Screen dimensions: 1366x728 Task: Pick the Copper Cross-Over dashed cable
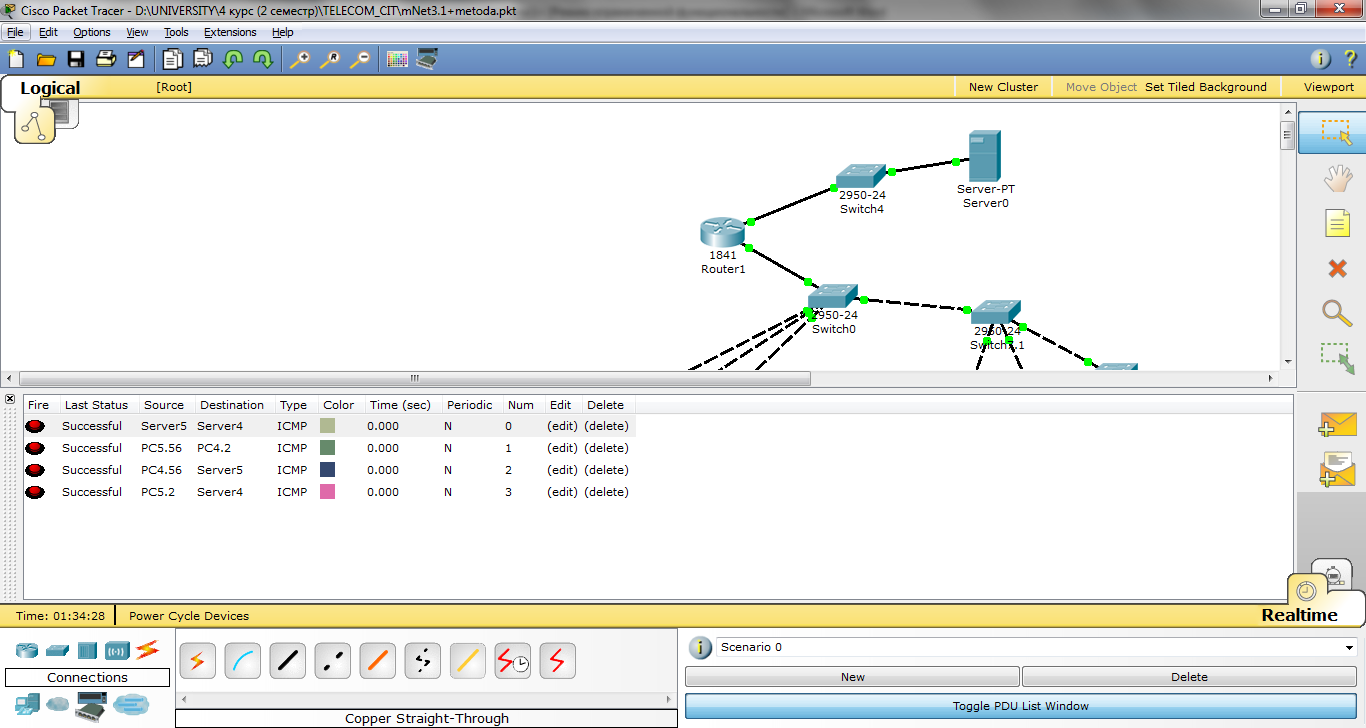[x=333, y=660]
